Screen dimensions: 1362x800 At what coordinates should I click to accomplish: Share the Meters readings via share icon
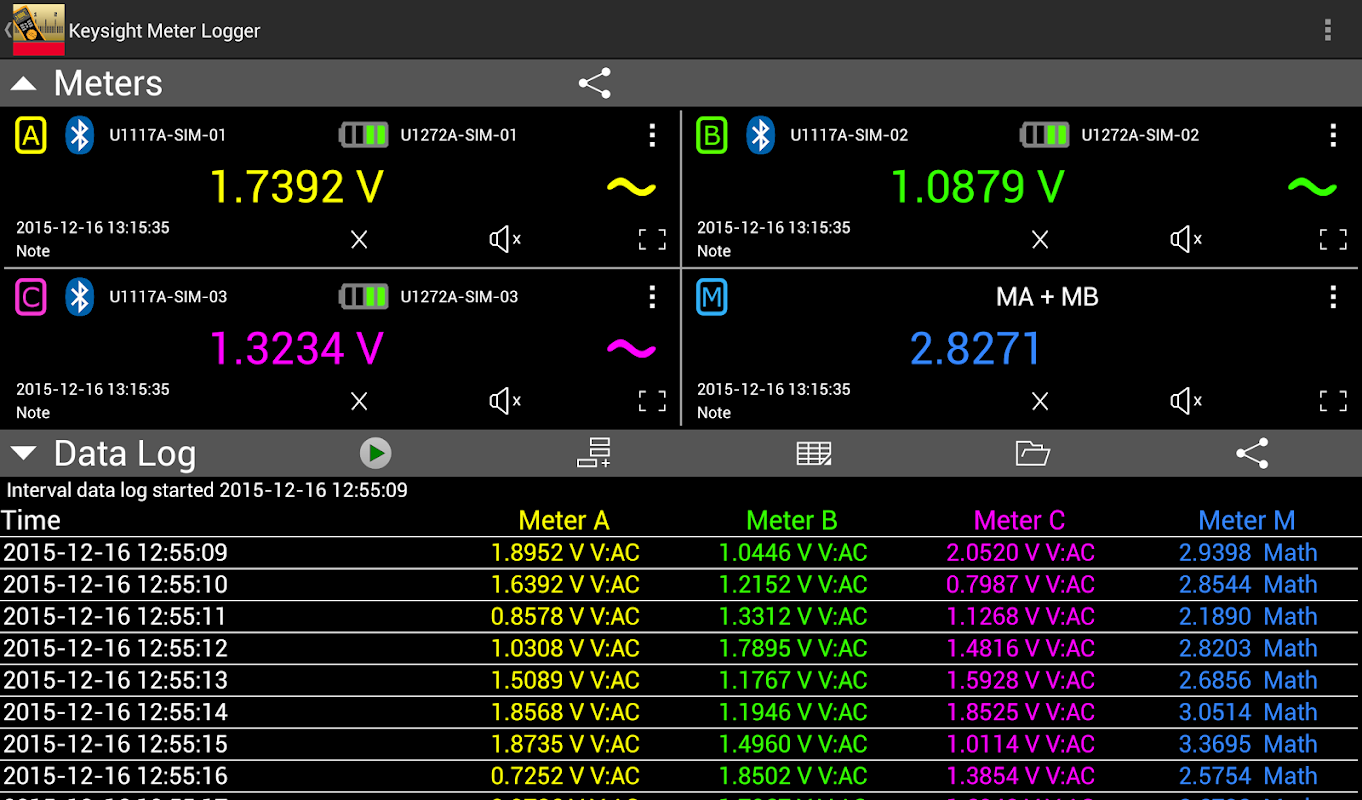point(595,83)
